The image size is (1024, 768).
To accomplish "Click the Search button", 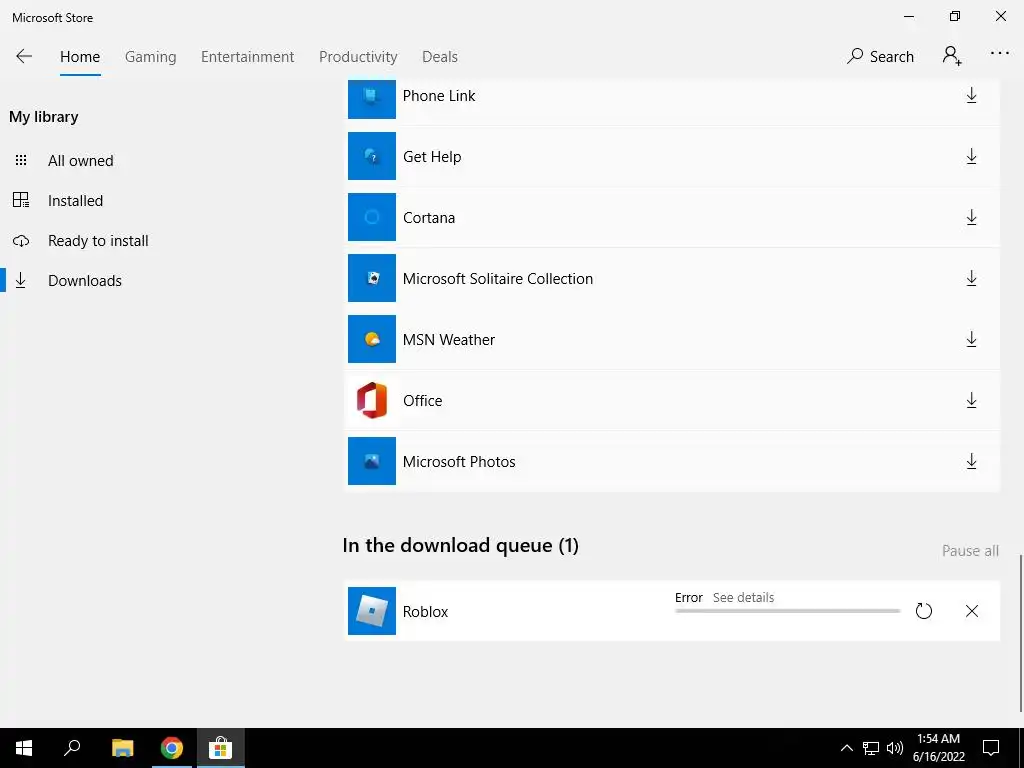I will coord(880,57).
